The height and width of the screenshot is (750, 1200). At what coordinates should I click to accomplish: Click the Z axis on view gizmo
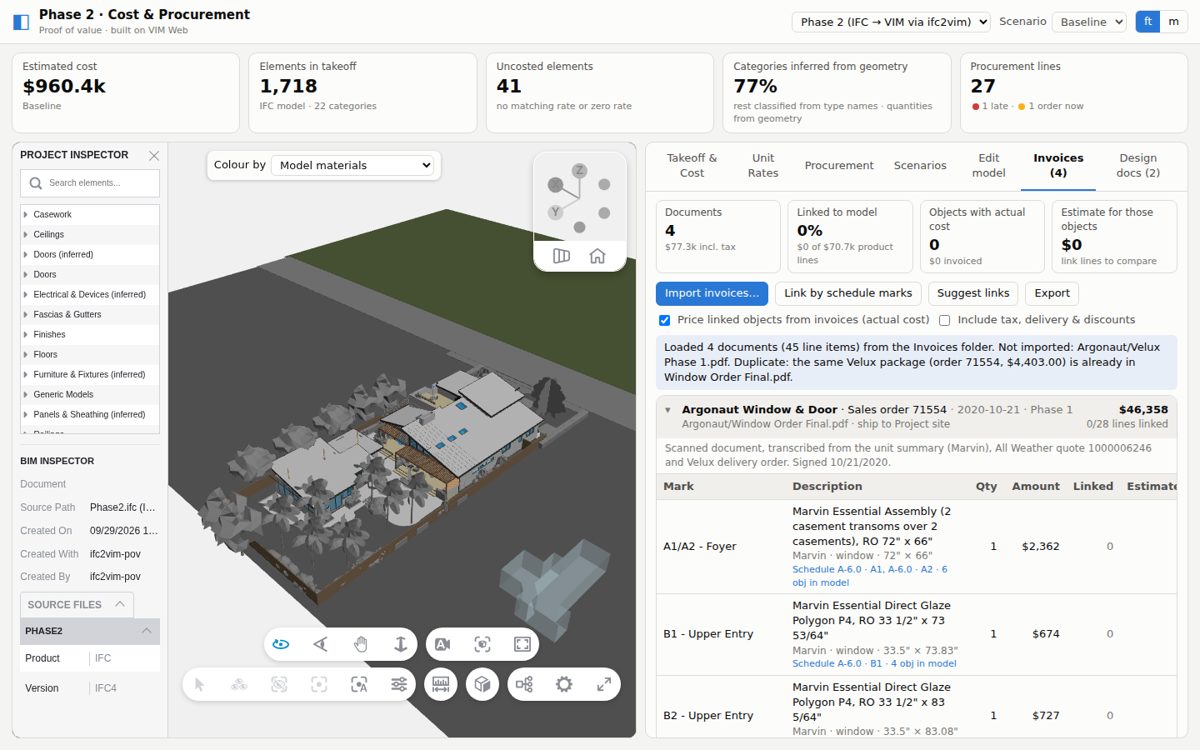click(579, 170)
